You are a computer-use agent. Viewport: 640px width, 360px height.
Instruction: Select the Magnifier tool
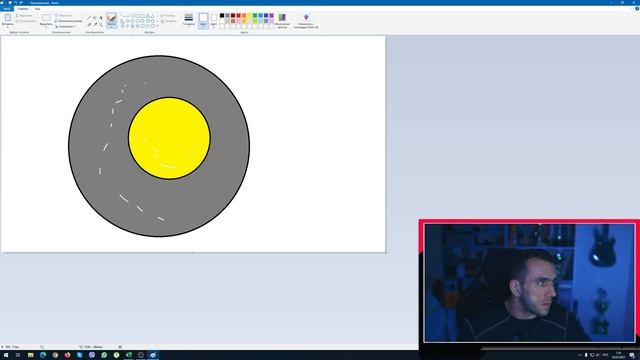(x=100, y=24)
